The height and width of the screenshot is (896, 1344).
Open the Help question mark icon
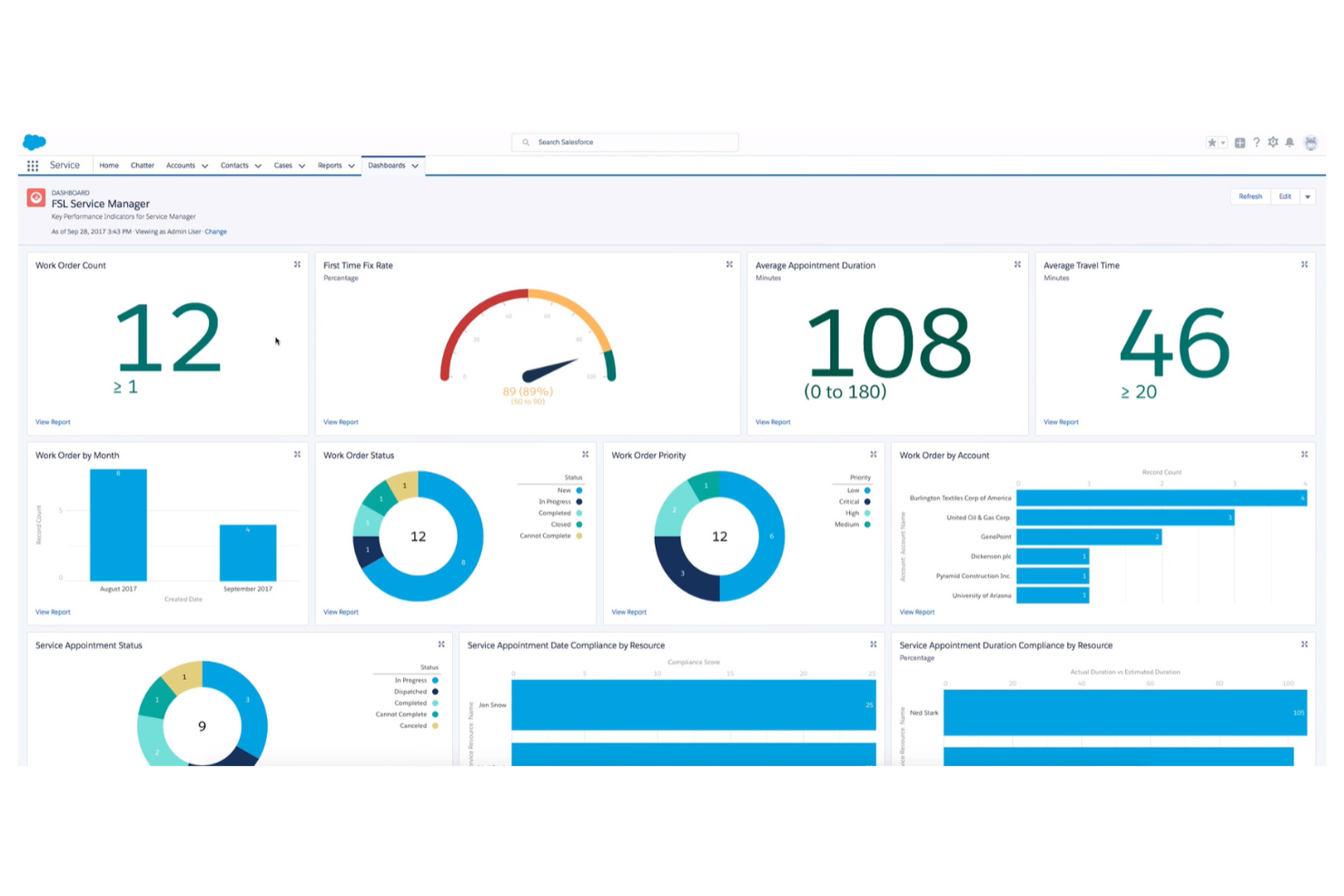click(1257, 142)
